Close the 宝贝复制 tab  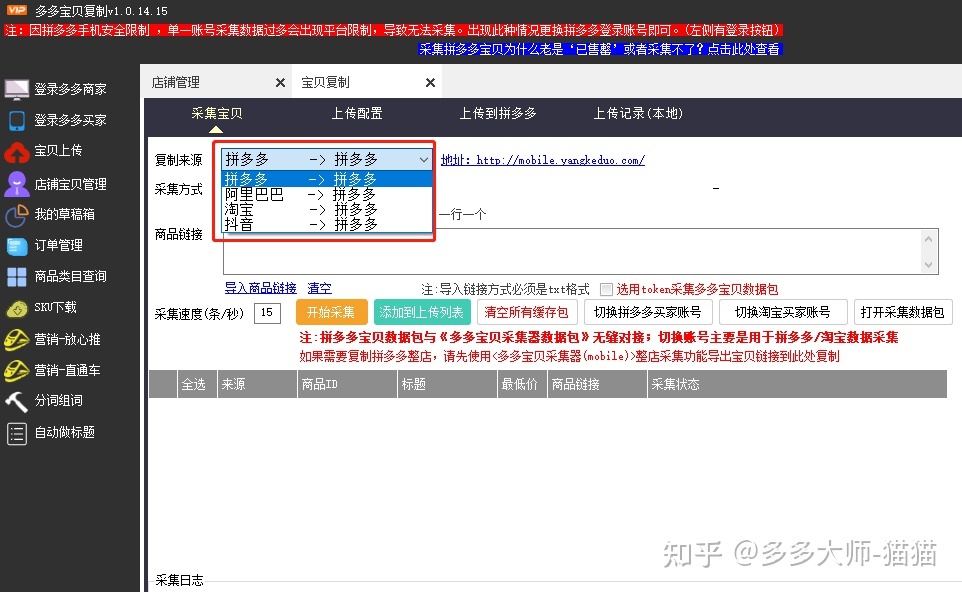click(x=431, y=82)
